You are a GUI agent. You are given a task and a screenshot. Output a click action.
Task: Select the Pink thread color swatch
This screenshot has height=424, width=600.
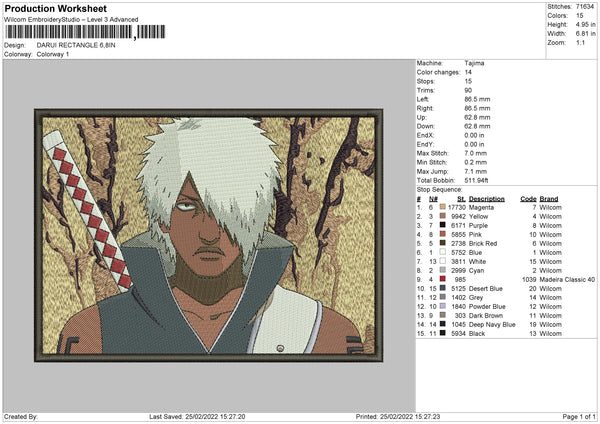click(x=444, y=234)
